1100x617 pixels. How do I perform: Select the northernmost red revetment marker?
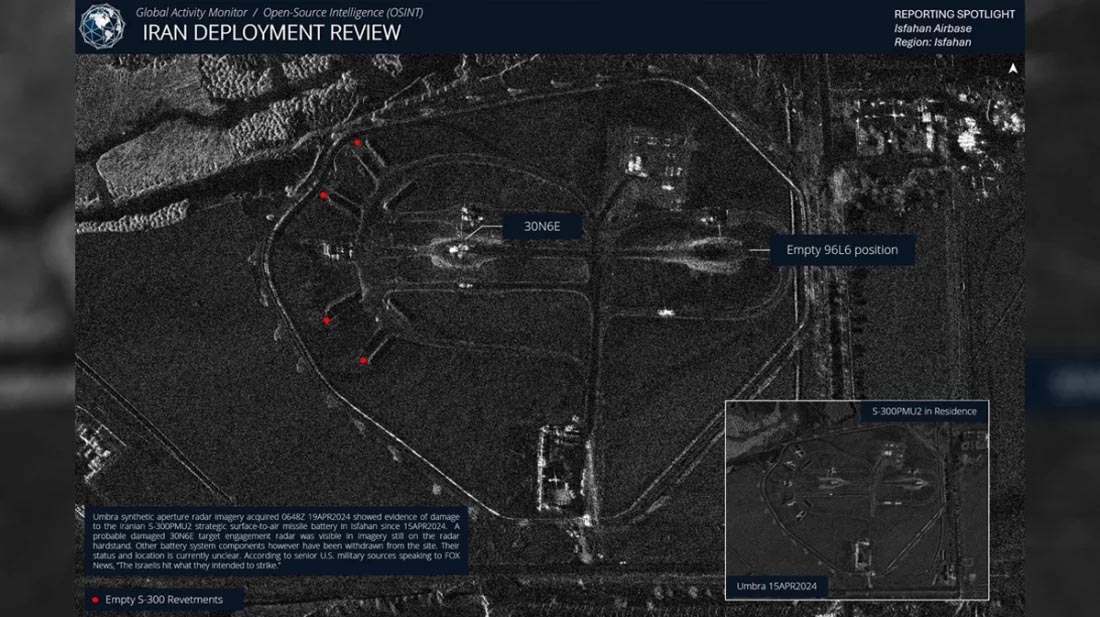[357, 143]
